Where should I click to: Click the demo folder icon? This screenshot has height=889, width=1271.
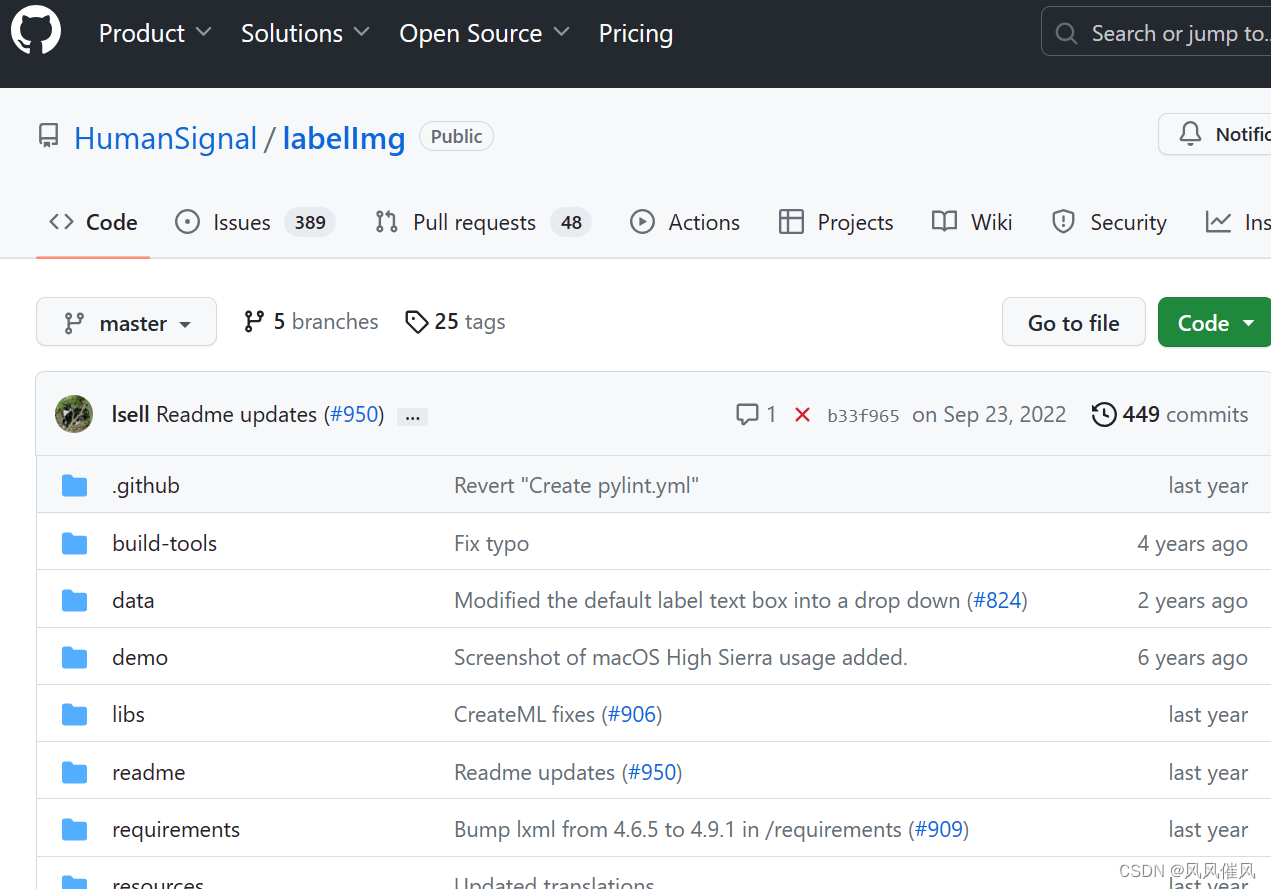[x=75, y=657]
